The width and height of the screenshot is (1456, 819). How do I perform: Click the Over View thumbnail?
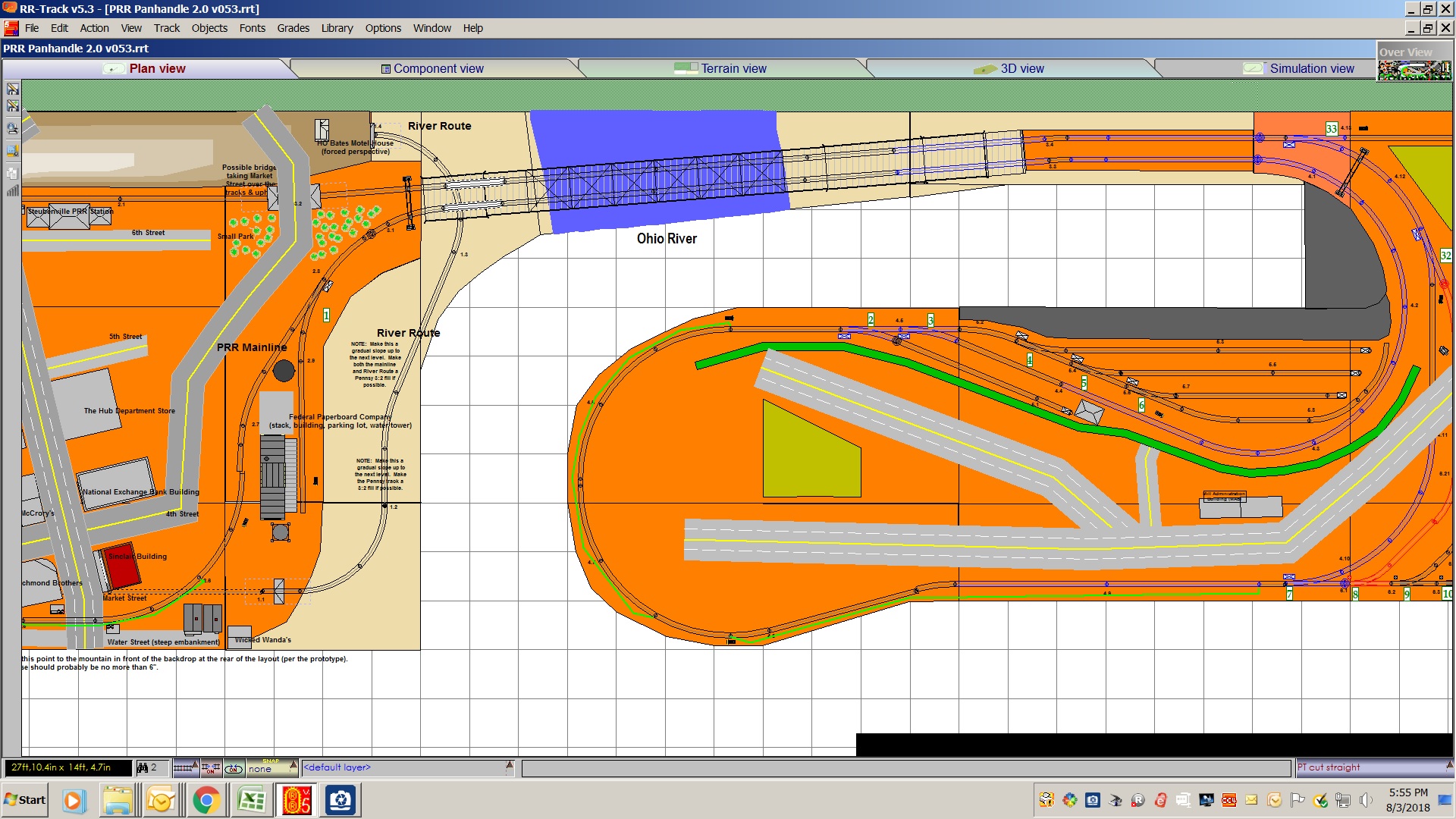(x=1414, y=70)
